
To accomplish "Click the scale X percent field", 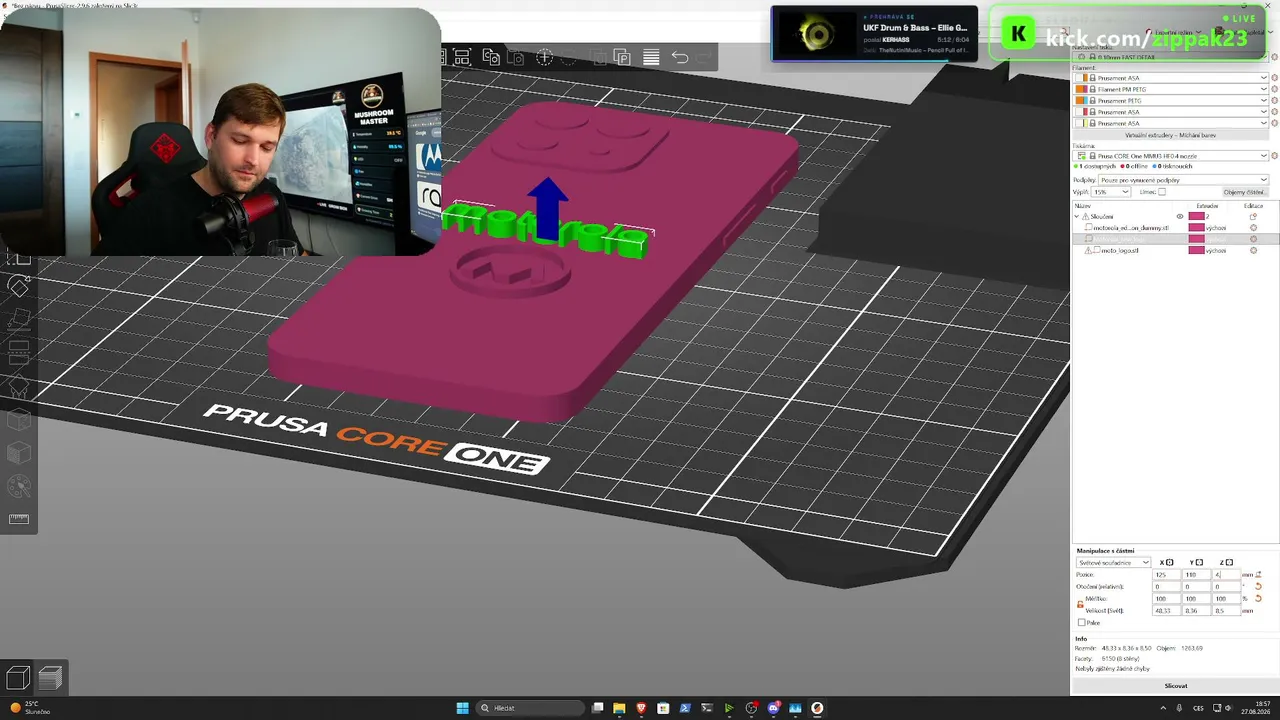I will [1166, 598].
